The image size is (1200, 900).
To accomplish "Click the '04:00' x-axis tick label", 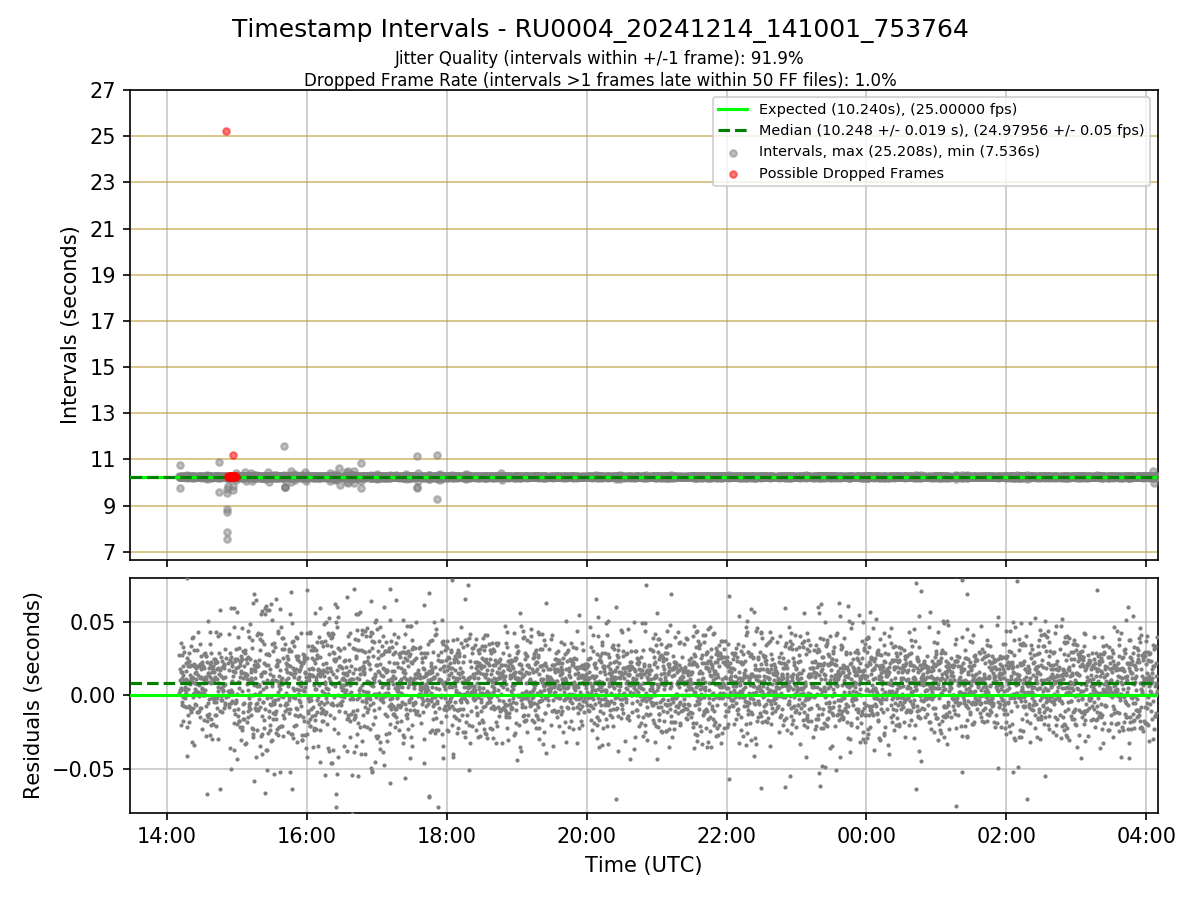I will 1146,835.
